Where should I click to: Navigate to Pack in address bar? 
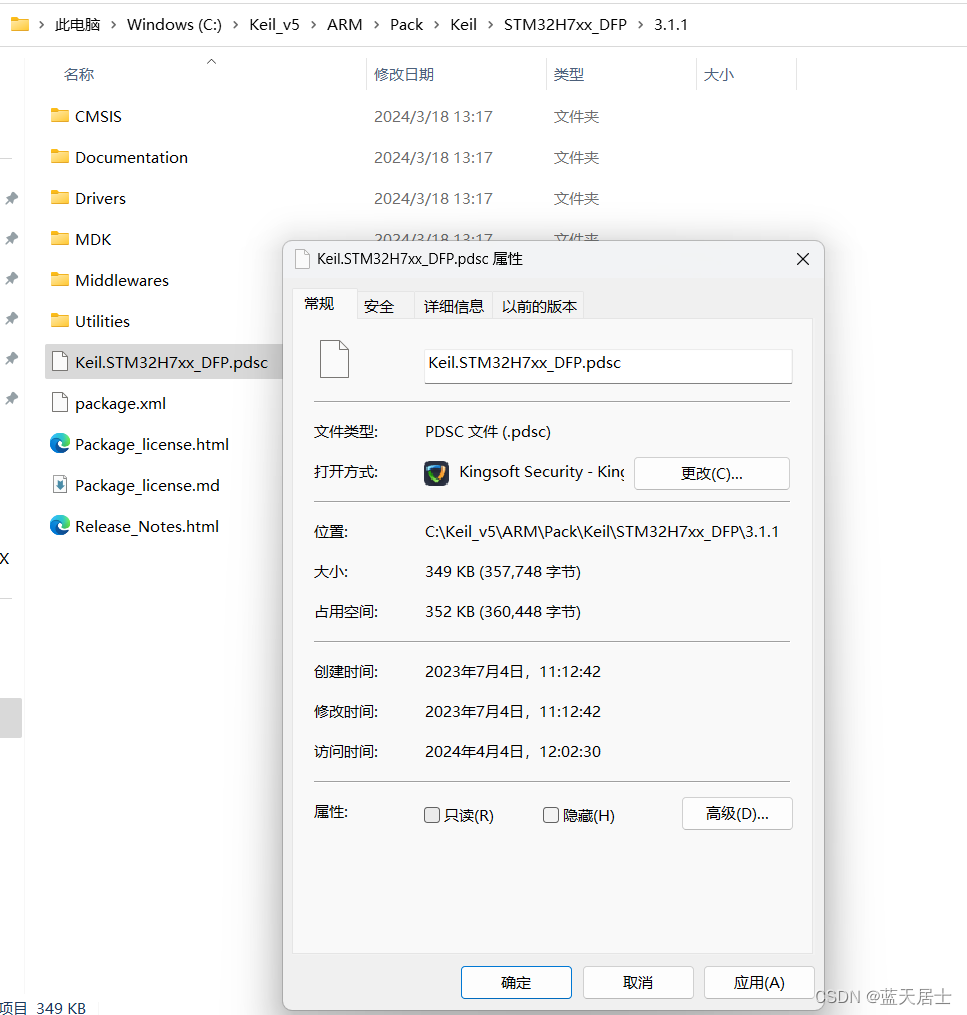pos(406,25)
